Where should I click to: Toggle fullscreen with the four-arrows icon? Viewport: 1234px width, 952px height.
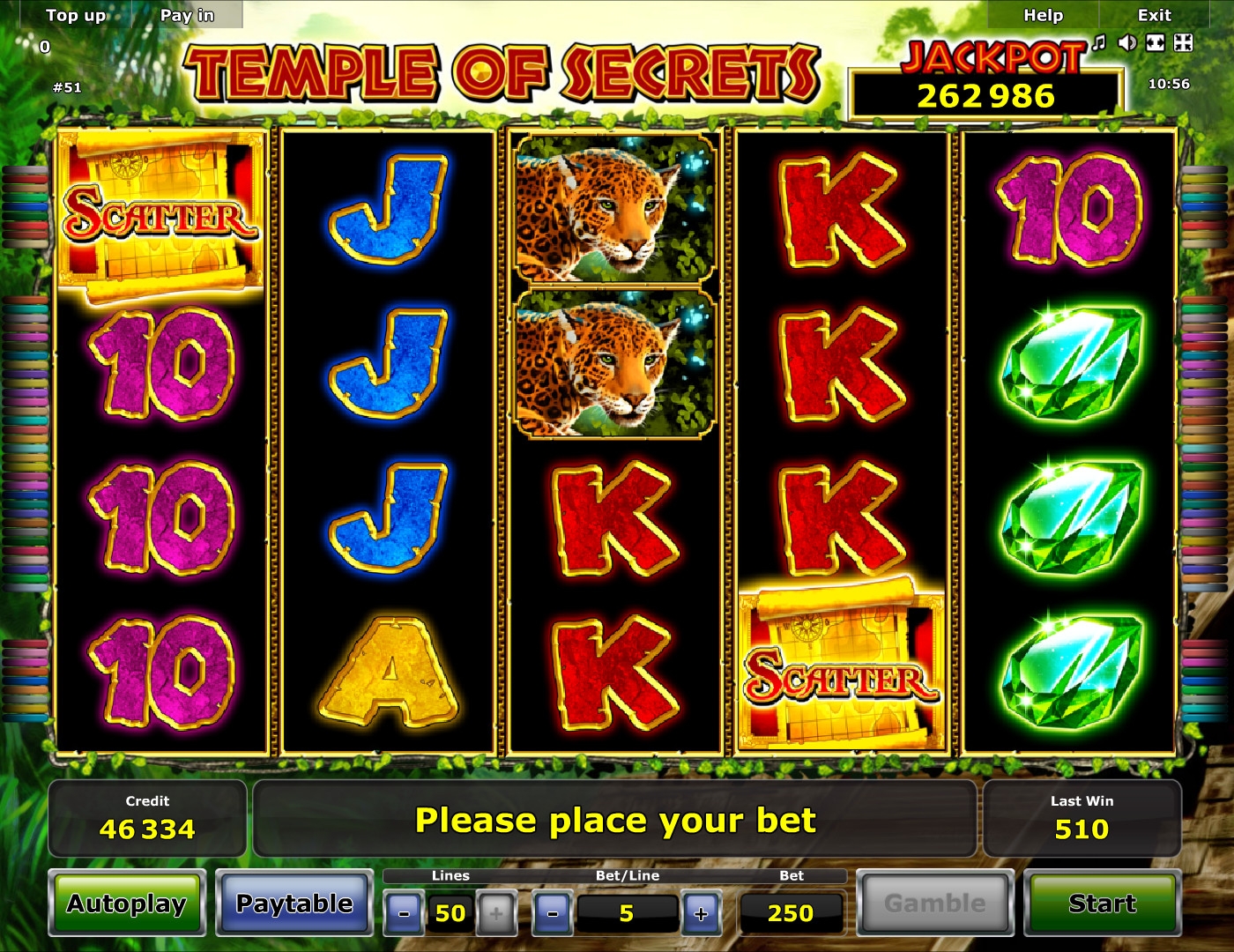click(x=1184, y=42)
